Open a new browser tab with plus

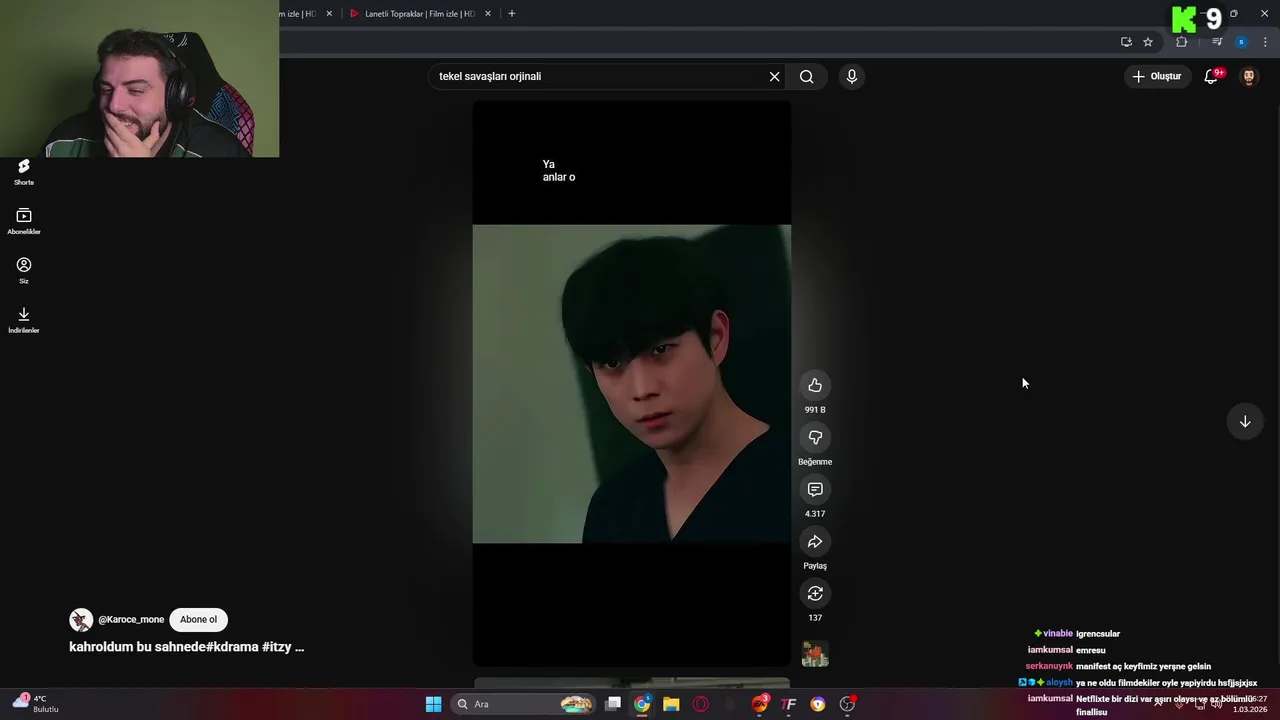[512, 14]
